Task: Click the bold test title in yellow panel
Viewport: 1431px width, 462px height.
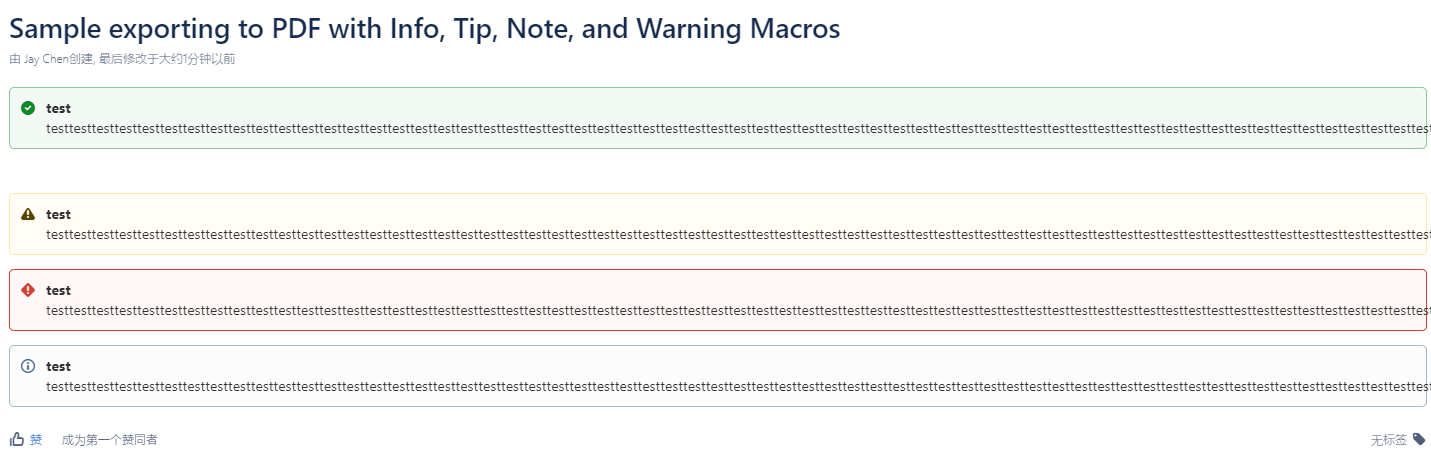Action: coord(58,214)
